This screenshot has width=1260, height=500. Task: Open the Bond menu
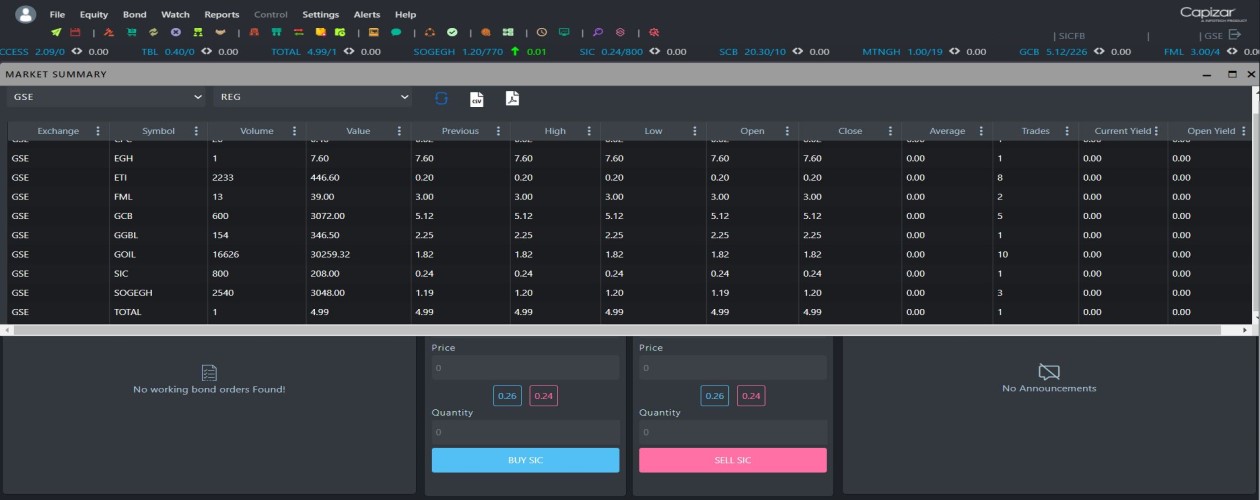134,15
